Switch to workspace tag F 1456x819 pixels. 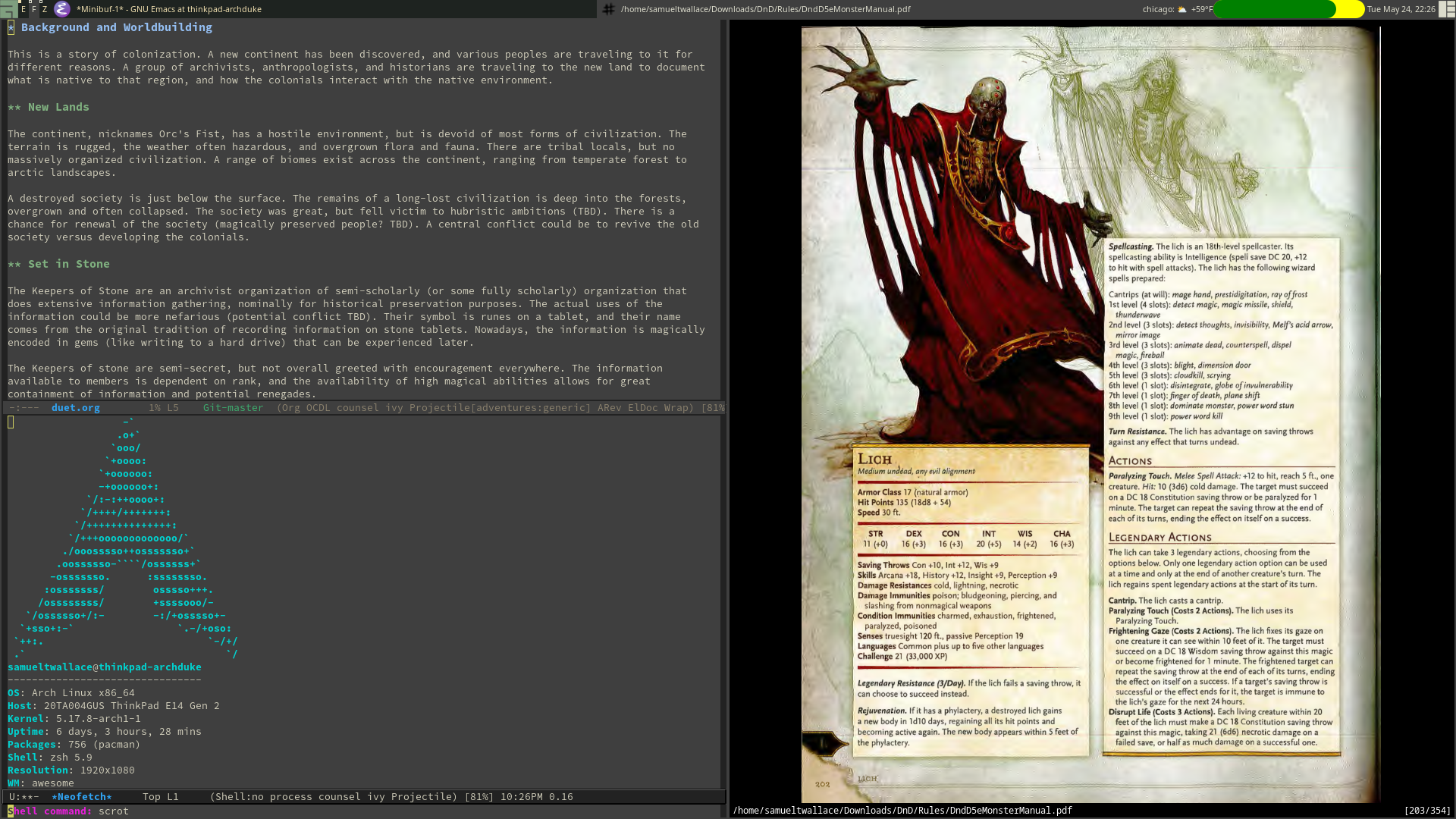coord(34,9)
